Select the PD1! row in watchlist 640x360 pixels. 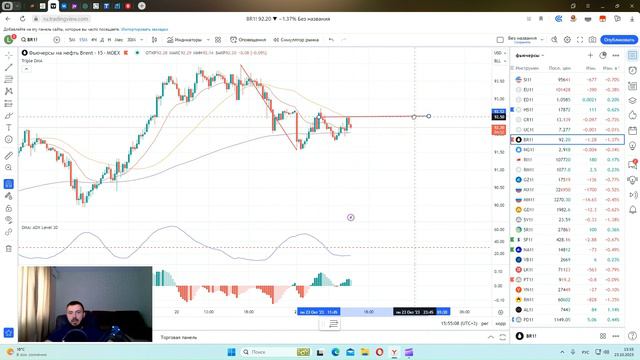(567, 320)
